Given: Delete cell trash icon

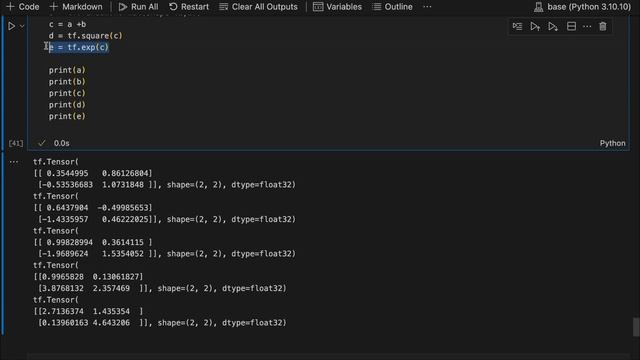Looking at the screenshot, I should [603, 27].
